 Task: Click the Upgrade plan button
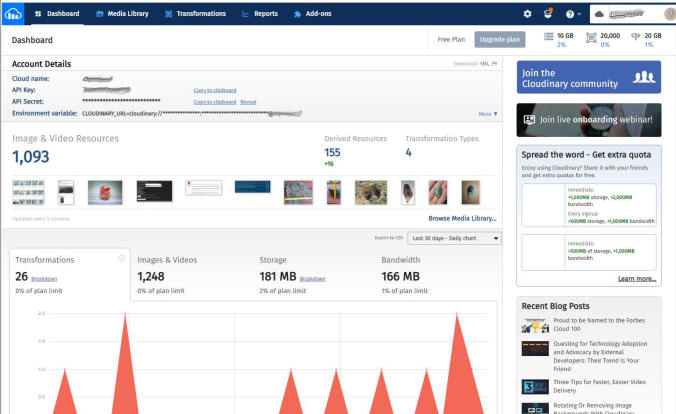[x=500, y=40]
